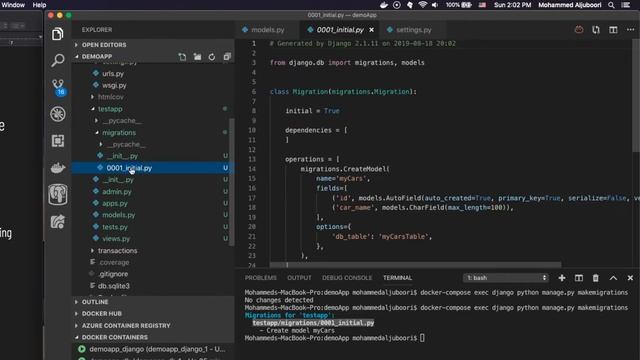The height and width of the screenshot is (360, 640).
Task: Open the PostgreSQL elephant view
Action: tap(58, 194)
